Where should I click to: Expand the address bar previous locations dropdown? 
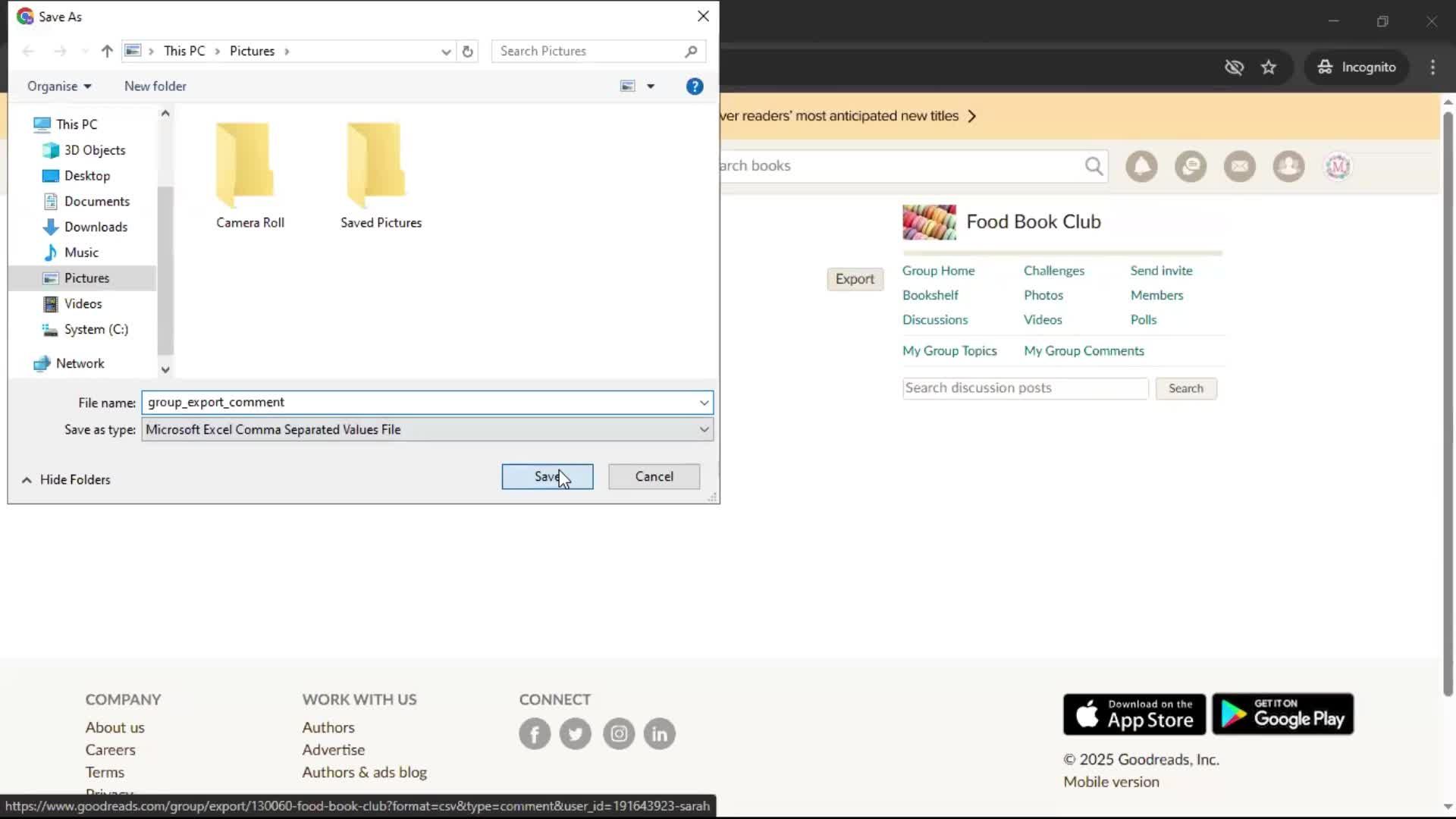tap(446, 51)
